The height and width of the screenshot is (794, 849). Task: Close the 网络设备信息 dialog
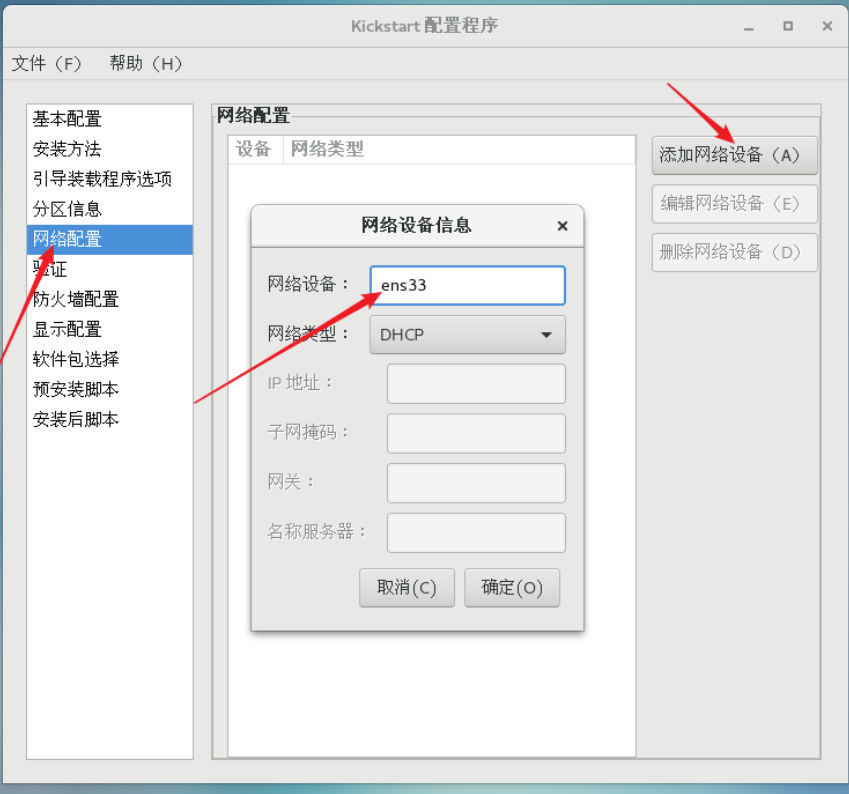[x=563, y=226]
